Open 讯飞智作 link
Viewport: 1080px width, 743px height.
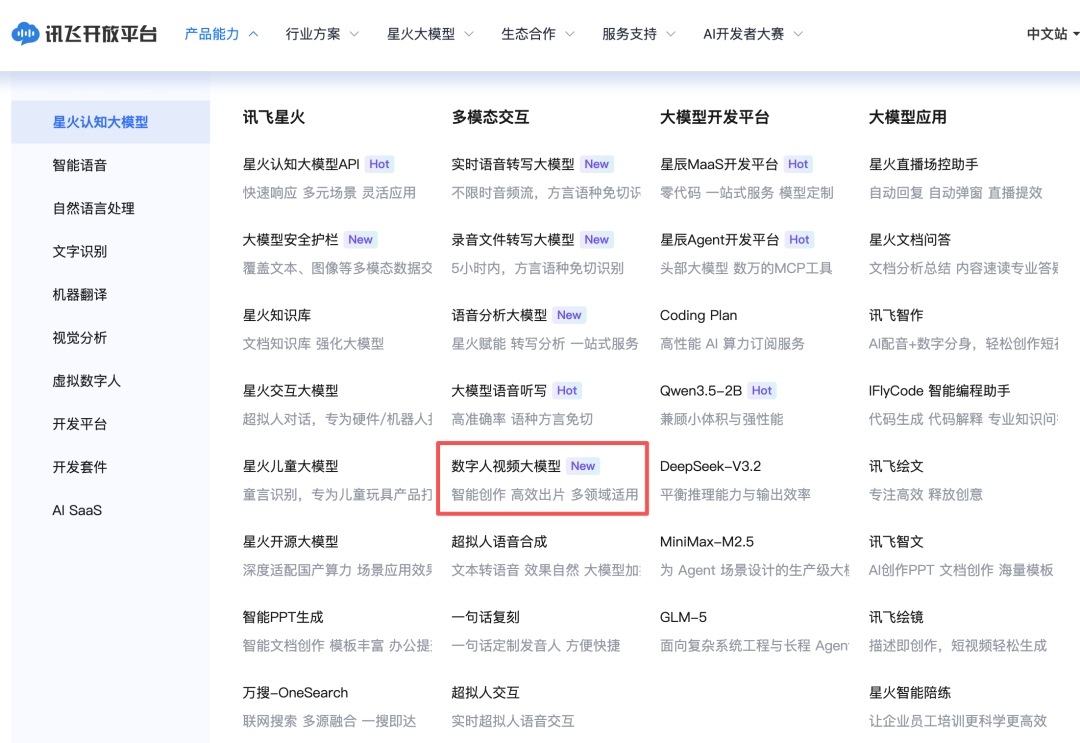point(895,315)
